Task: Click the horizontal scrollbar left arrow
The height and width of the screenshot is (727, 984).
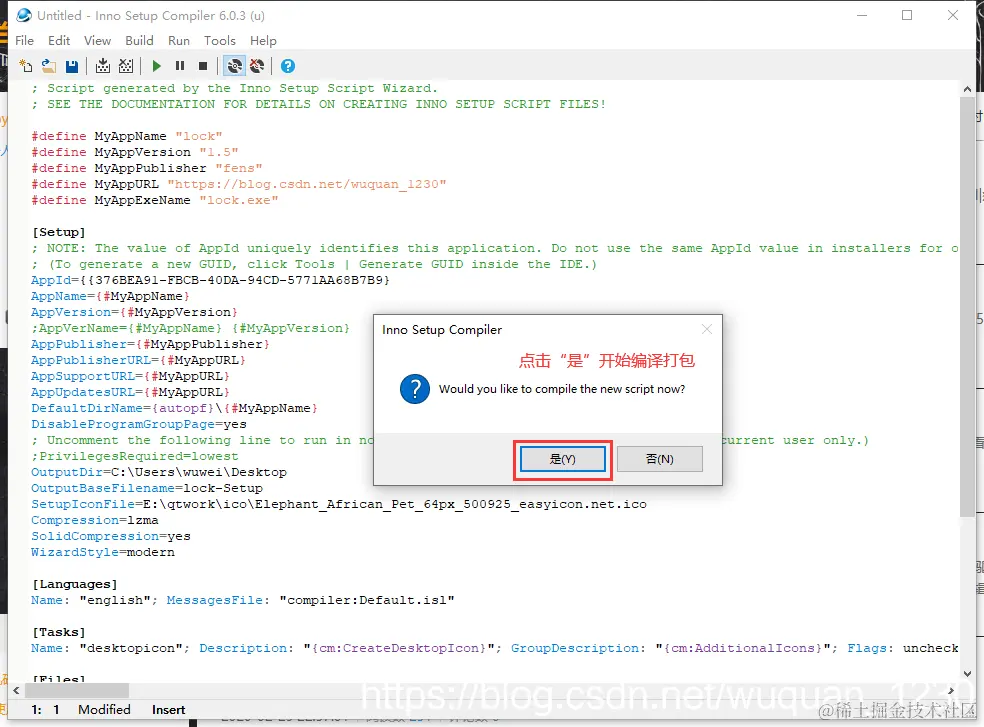Action: click(x=16, y=691)
